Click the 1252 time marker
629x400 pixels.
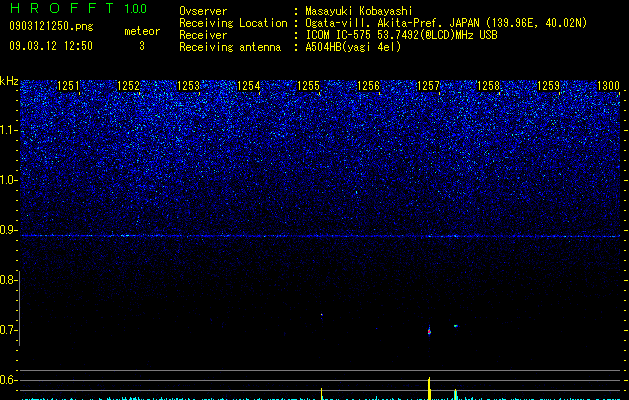(x=128, y=86)
